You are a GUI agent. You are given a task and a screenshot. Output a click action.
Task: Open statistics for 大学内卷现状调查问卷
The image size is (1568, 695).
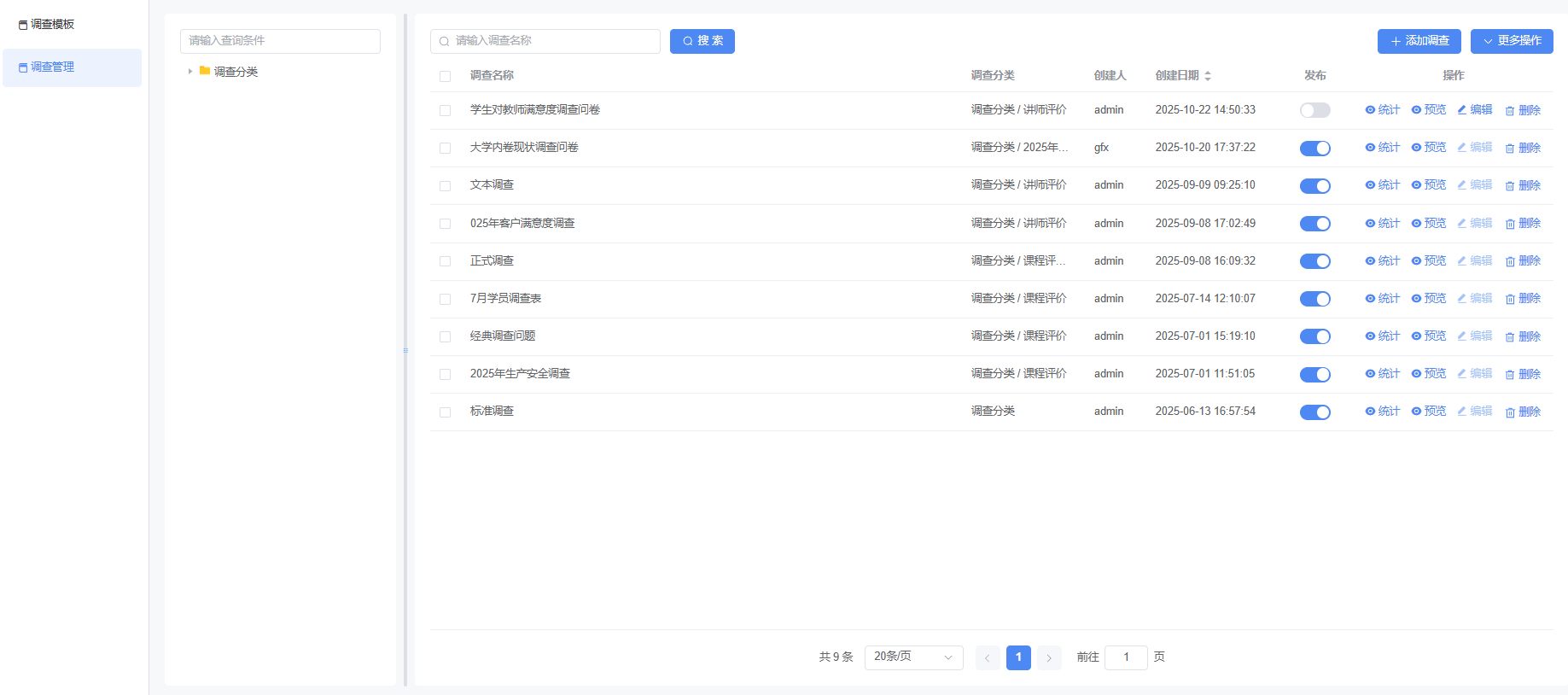click(1382, 148)
